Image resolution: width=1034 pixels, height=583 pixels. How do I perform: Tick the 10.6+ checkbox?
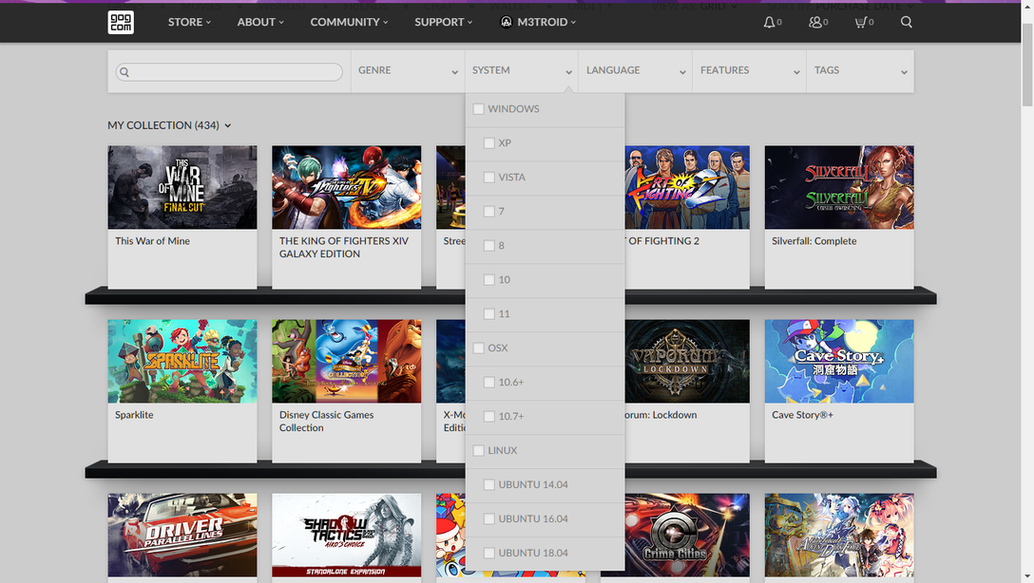click(489, 383)
